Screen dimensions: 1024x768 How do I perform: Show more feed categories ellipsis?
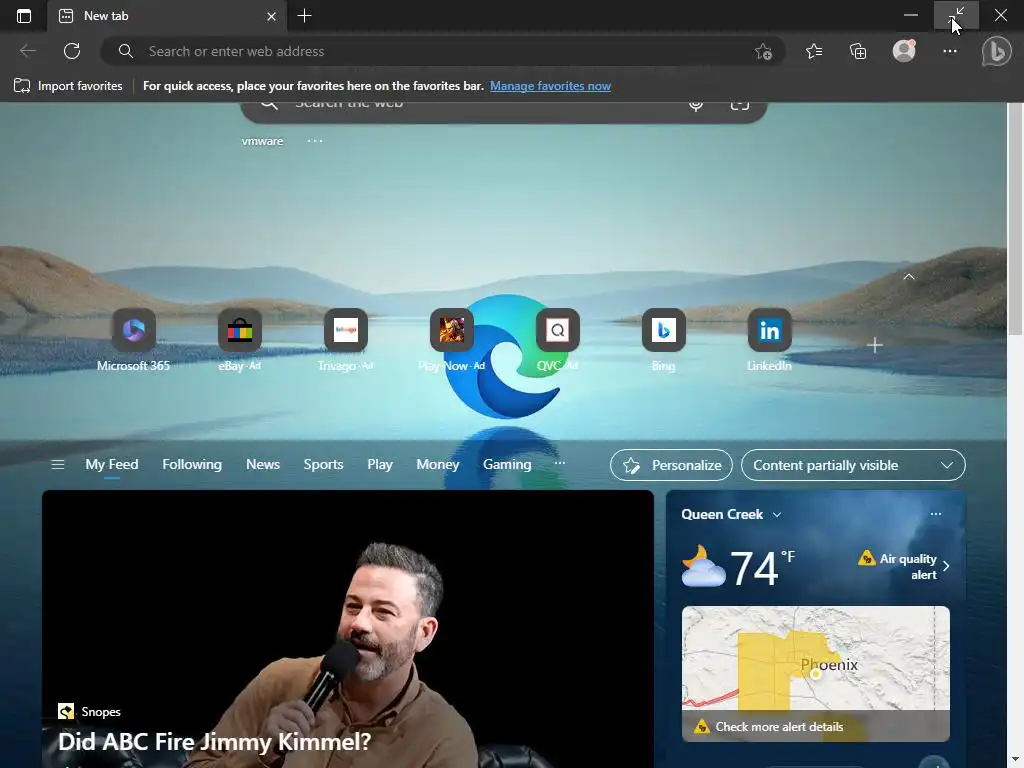(x=560, y=463)
